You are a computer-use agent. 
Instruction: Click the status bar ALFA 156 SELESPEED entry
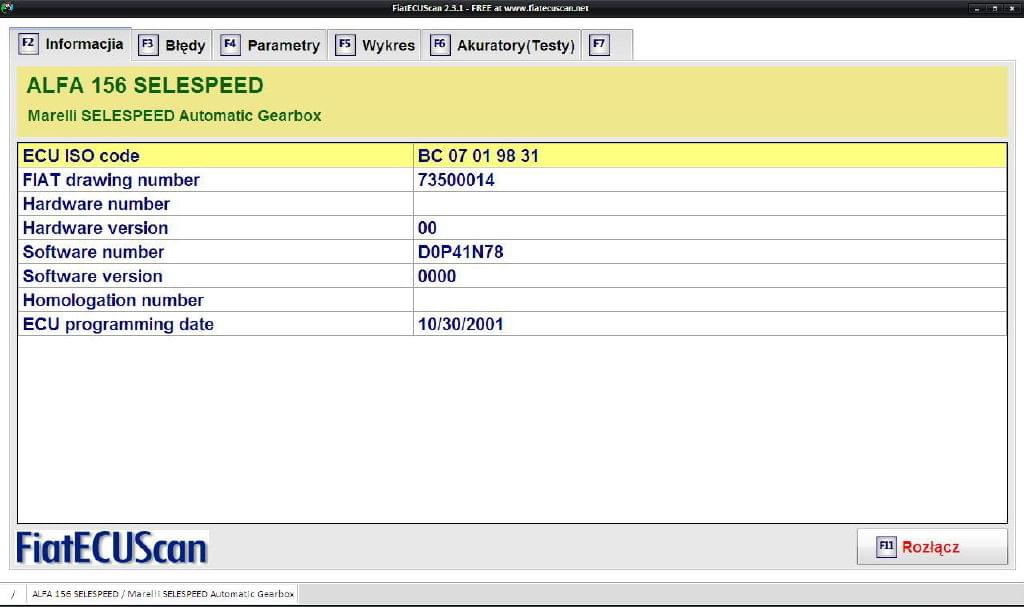[163, 594]
